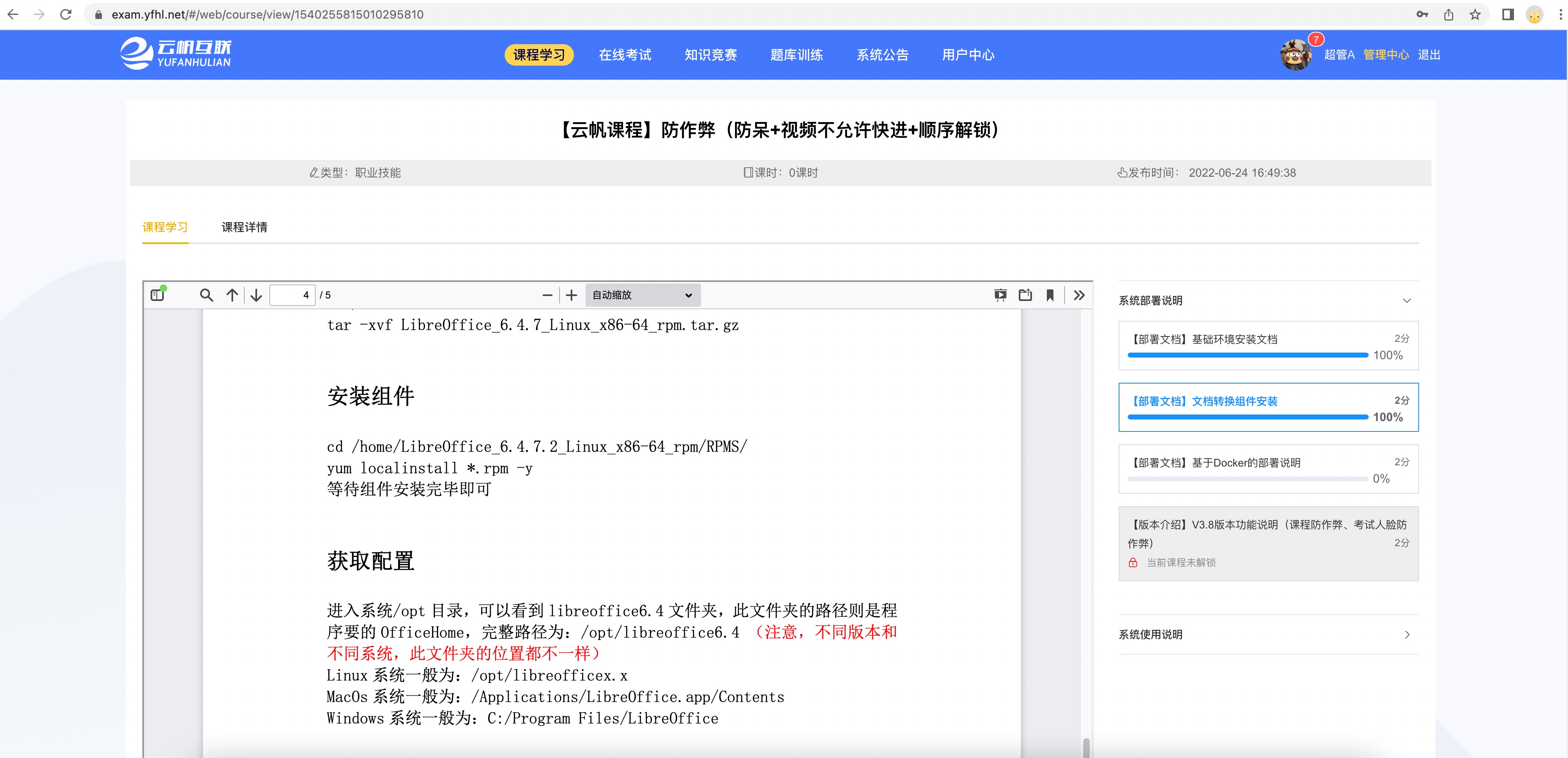Click the 获取配置 heading in the PDF
The image size is (1568, 758).
point(371,561)
